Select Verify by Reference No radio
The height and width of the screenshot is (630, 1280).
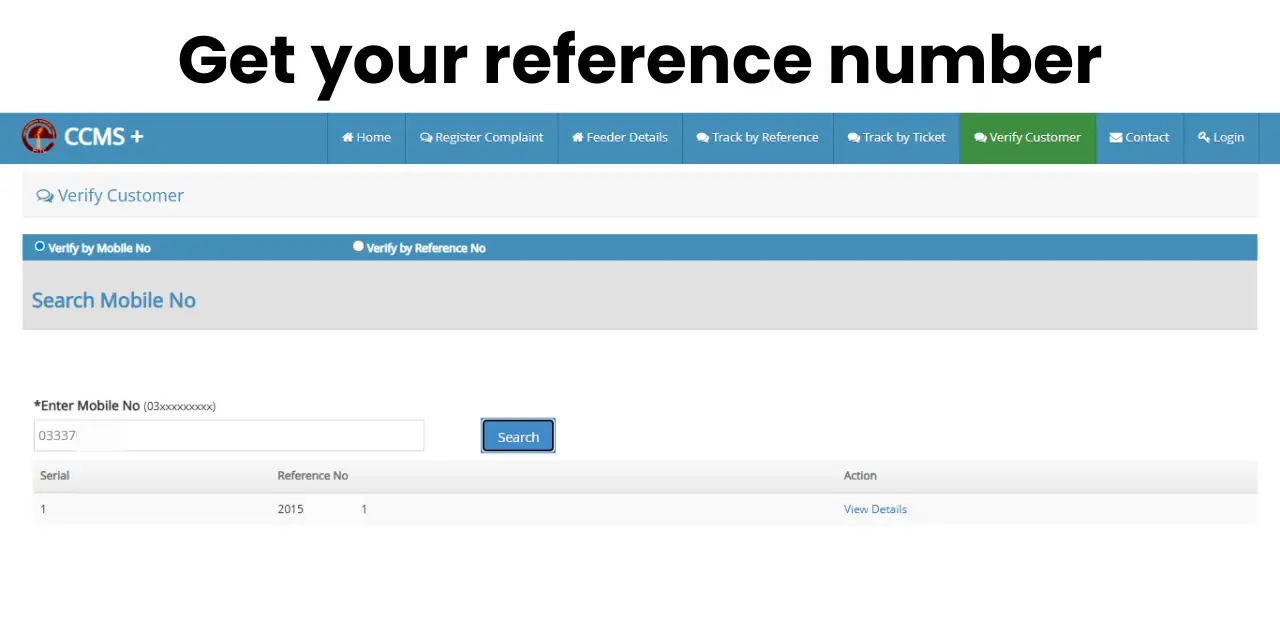pos(358,246)
